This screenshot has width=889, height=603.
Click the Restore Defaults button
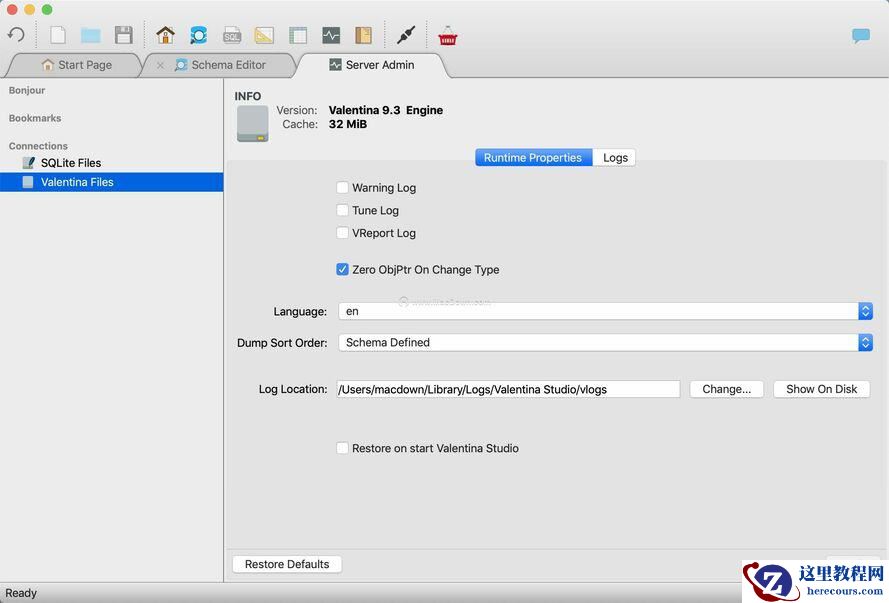point(287,565)
